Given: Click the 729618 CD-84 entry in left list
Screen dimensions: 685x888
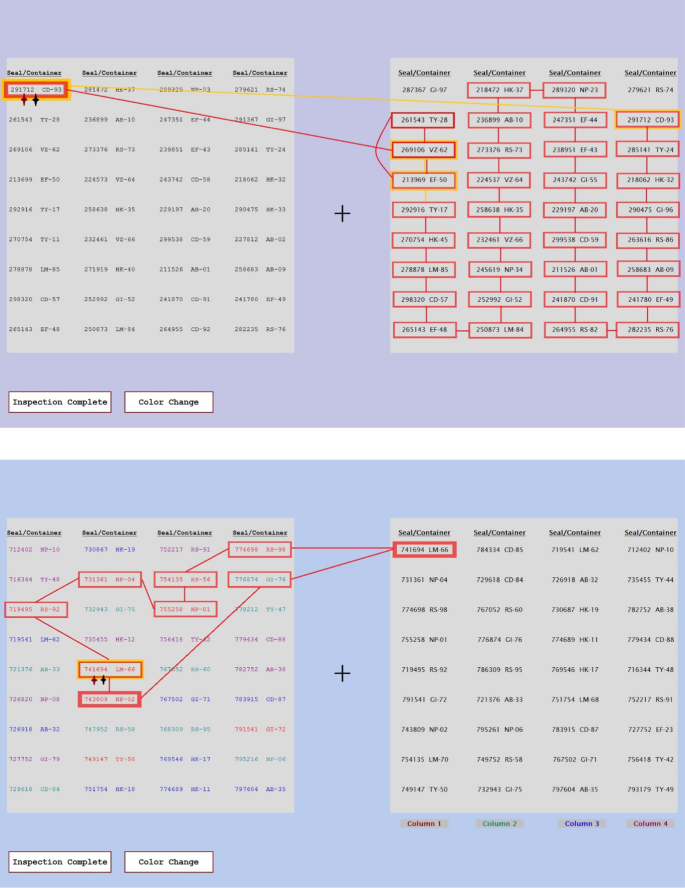Looking at the screenshot, I should [34, 789].
